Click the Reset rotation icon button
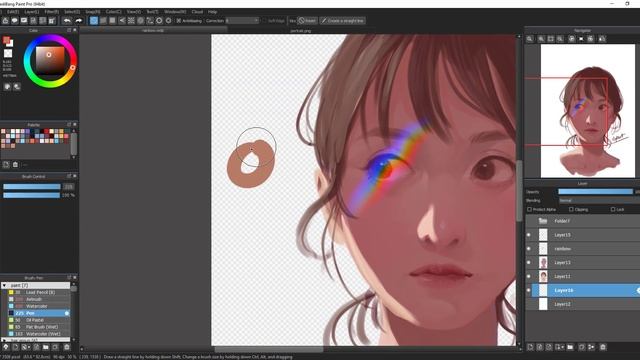 click(581, 39)
